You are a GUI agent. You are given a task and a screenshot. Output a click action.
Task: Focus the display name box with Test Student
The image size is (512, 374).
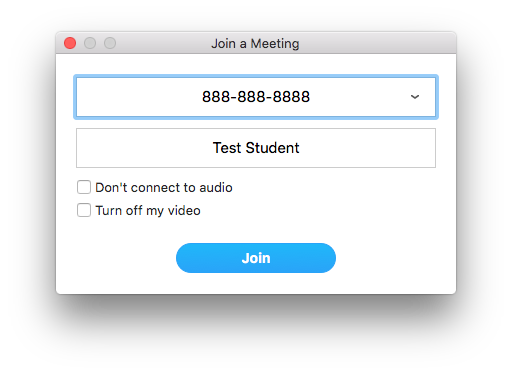click(x=256, y=148)
